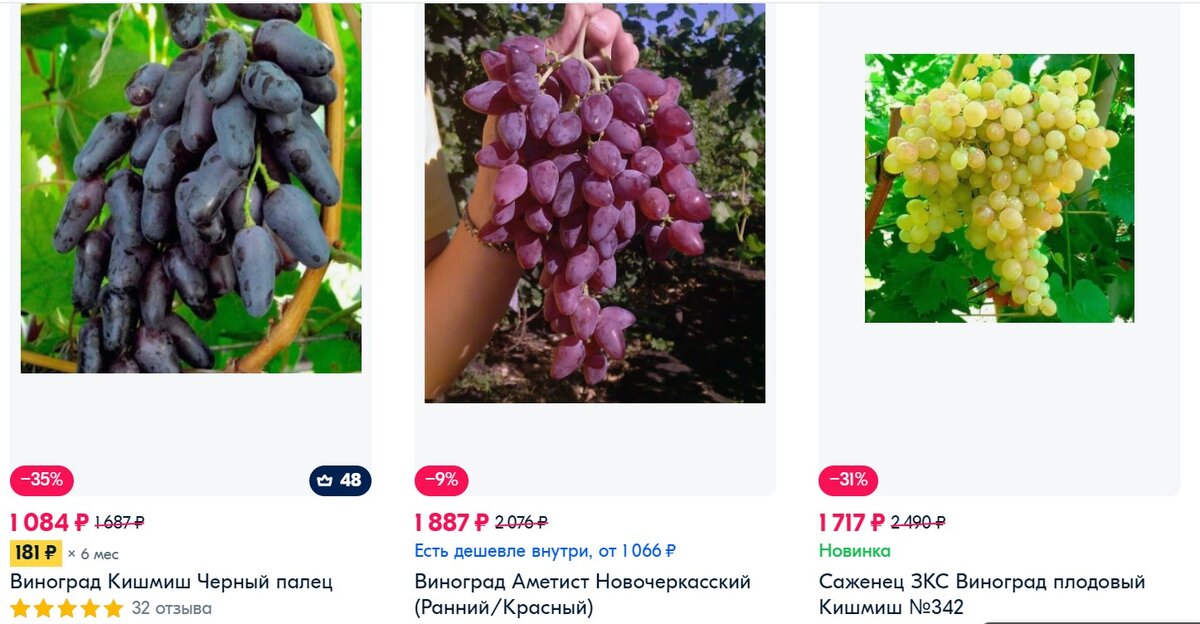
Task: Click the 1 887 ₽ price
Action: tap(452, 522)
